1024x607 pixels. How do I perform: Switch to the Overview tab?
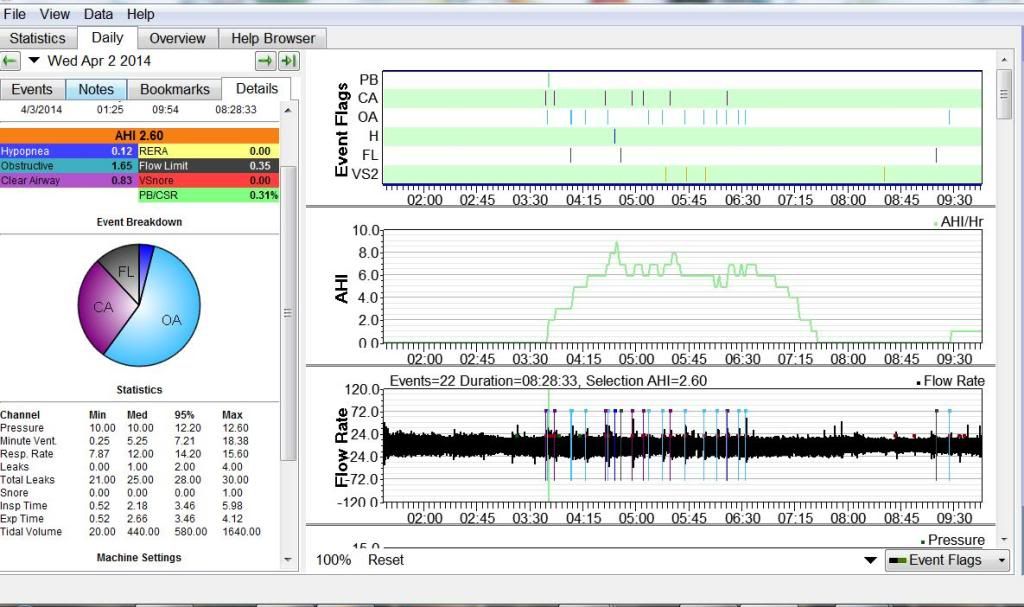[177, 38]
